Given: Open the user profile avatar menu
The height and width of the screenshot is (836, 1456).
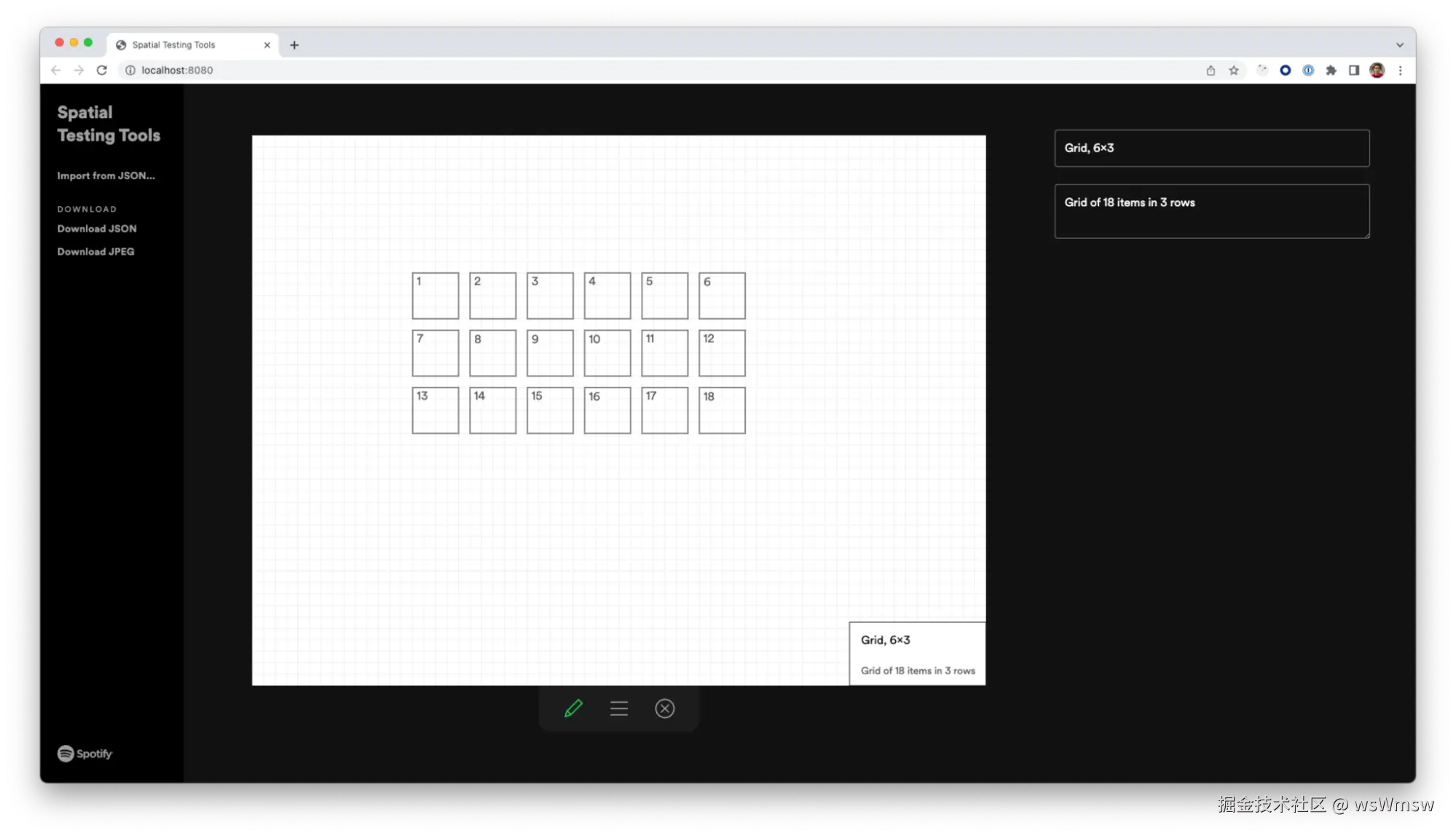Looking at the screenshot, I should tap(1377, 71).
